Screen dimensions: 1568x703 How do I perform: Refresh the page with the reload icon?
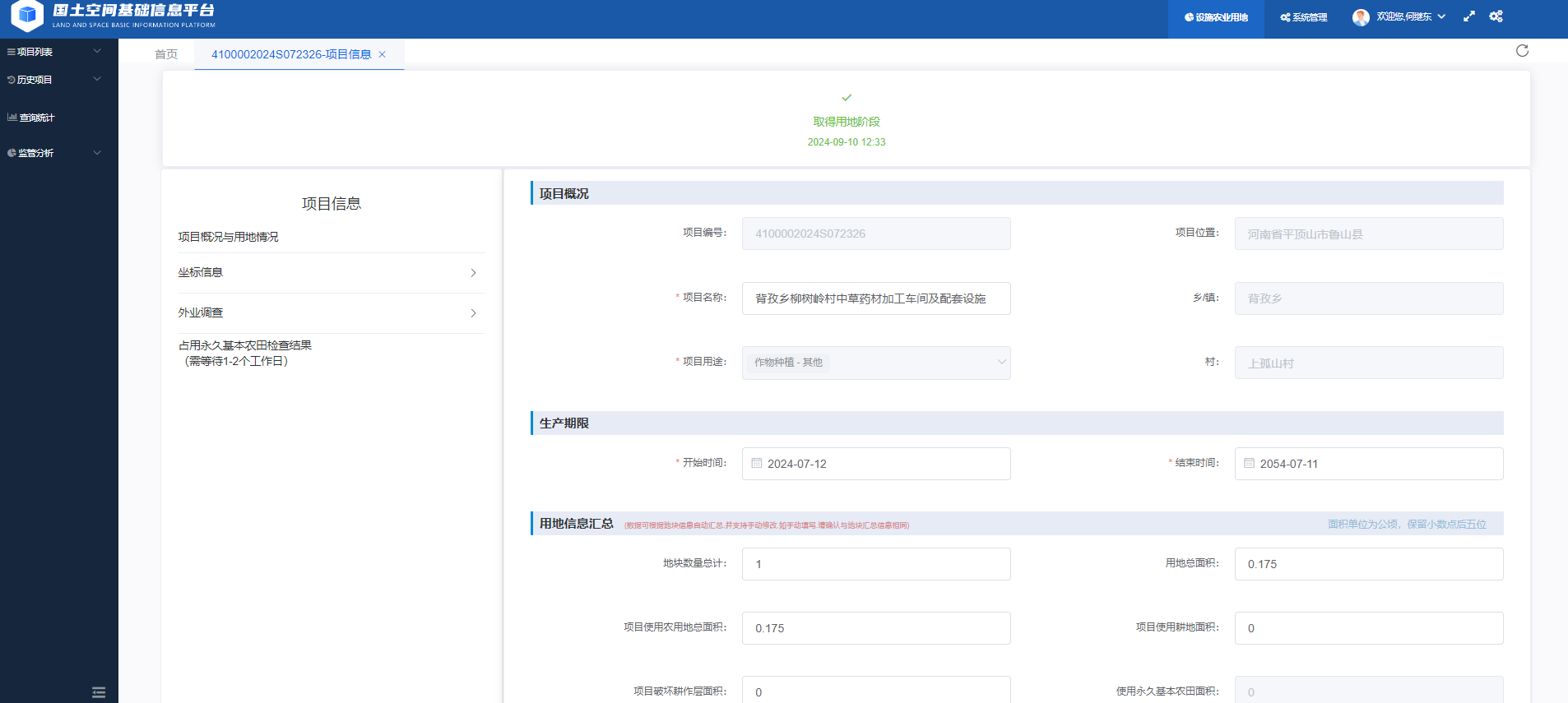[x=1522, y=51]
